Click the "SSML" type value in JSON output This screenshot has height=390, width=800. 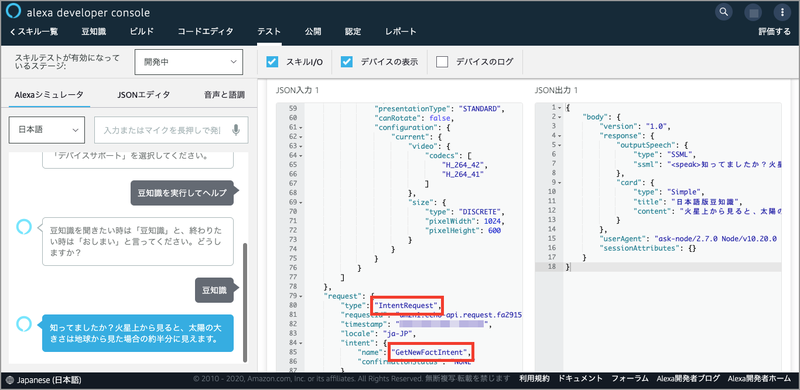(680, 155)
